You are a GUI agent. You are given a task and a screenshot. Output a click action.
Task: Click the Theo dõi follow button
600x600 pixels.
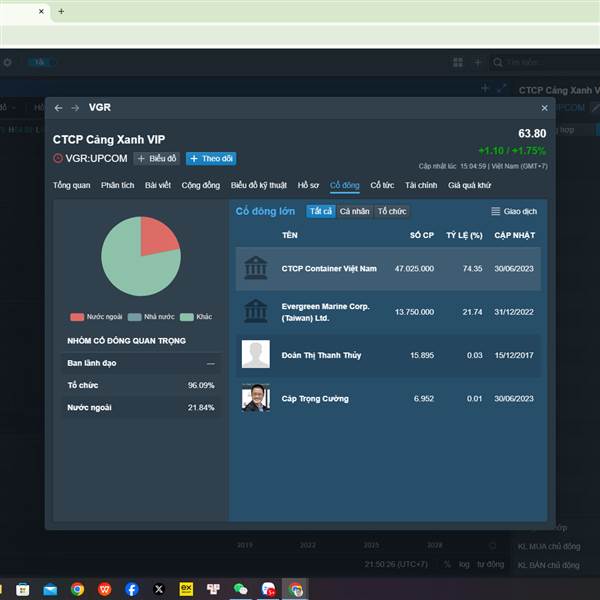(x=211, y=158)
